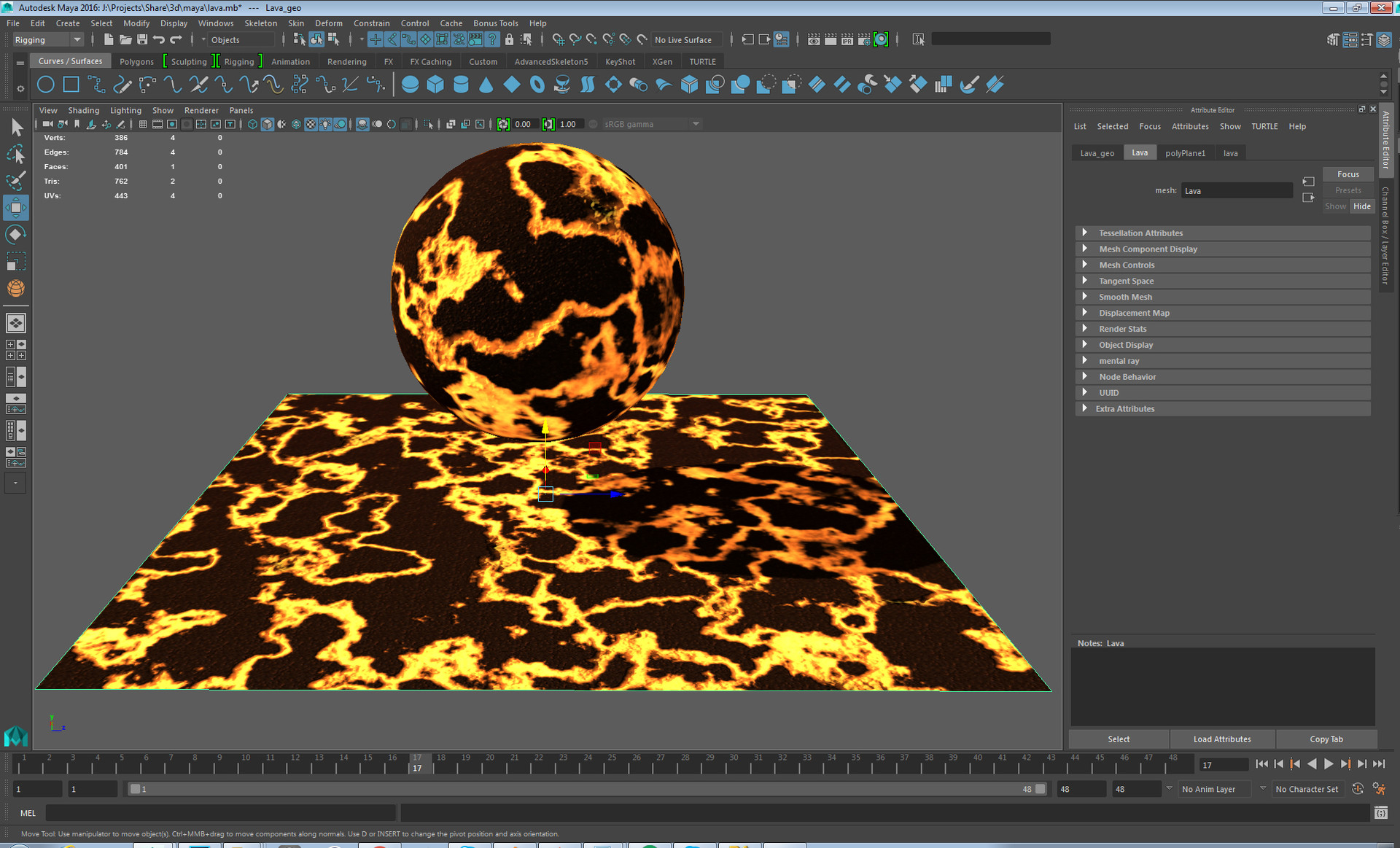Toggle textured display in the viewport bar
Image resolution: width=1400 pixels, height=848 pixels.
coord(311,124)
